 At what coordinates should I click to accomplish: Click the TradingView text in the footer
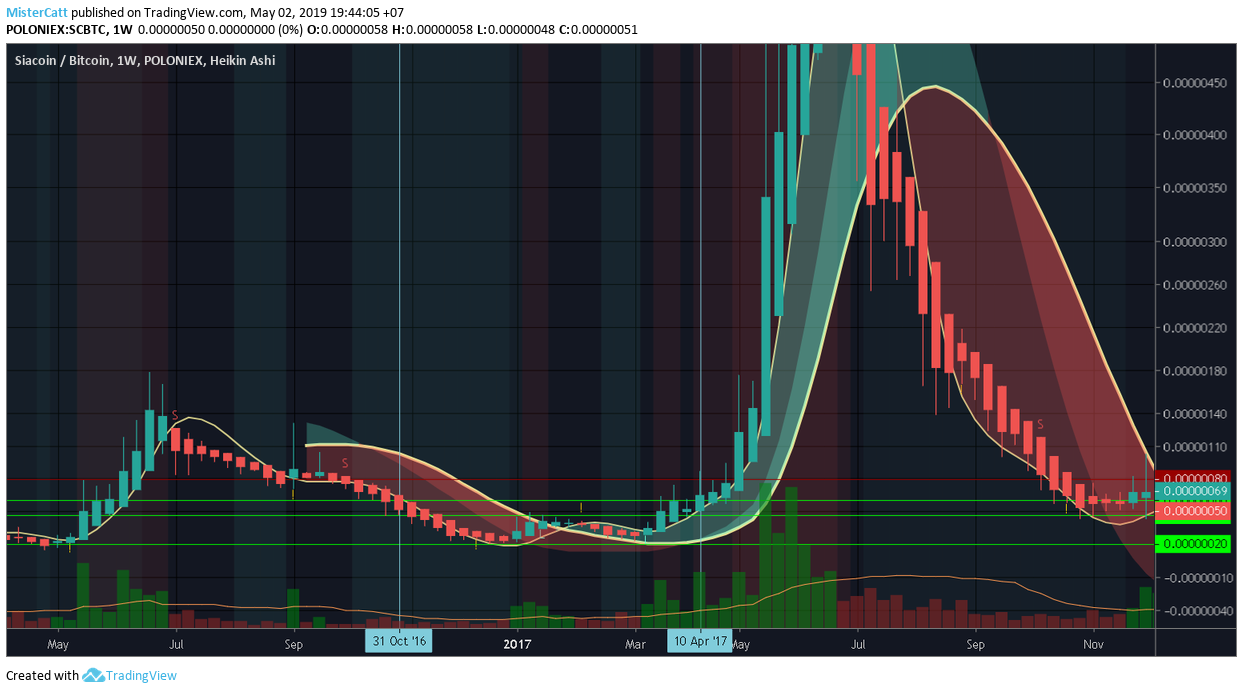pyautogui.click(x=143, y=675)
